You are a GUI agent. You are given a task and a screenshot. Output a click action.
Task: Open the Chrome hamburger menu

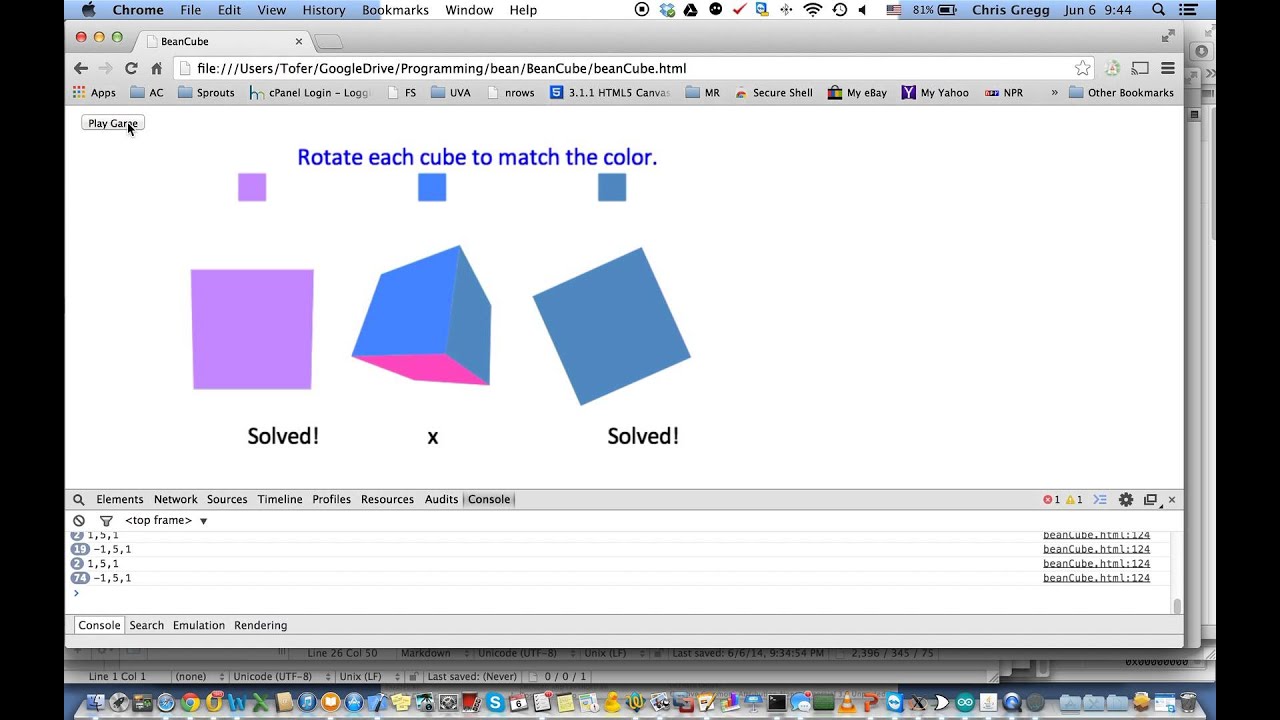1167,68
